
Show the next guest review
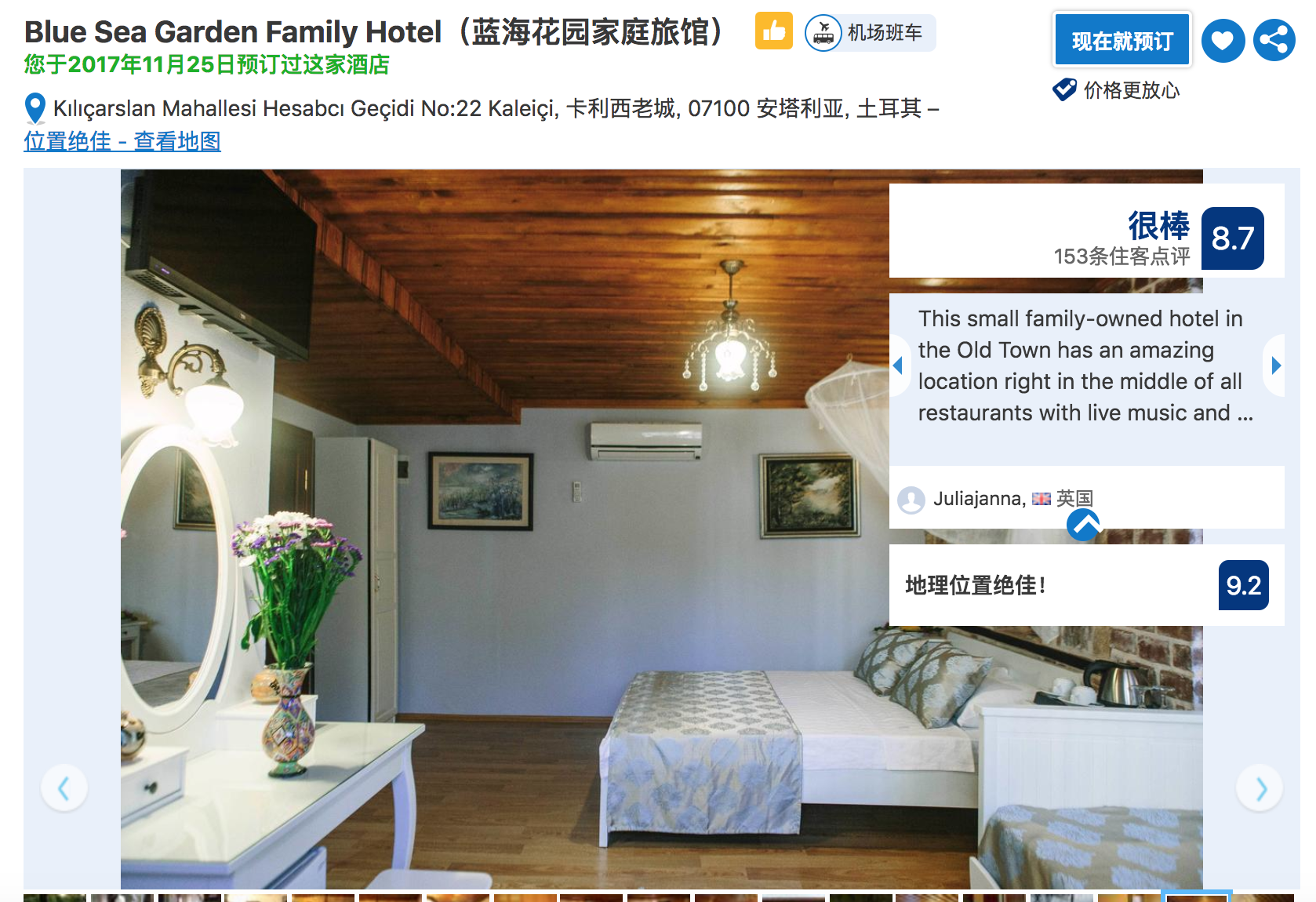pos(1276,365)
